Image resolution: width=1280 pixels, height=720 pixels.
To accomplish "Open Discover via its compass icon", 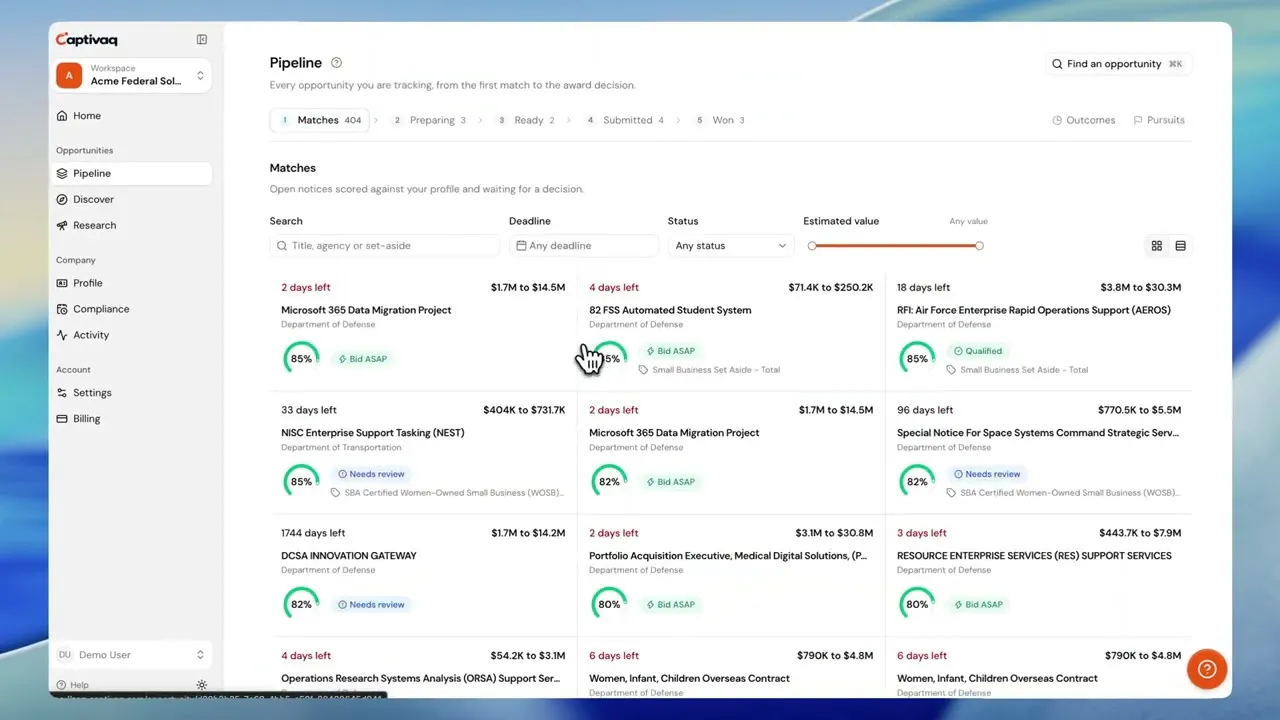I will pos(63,200).
